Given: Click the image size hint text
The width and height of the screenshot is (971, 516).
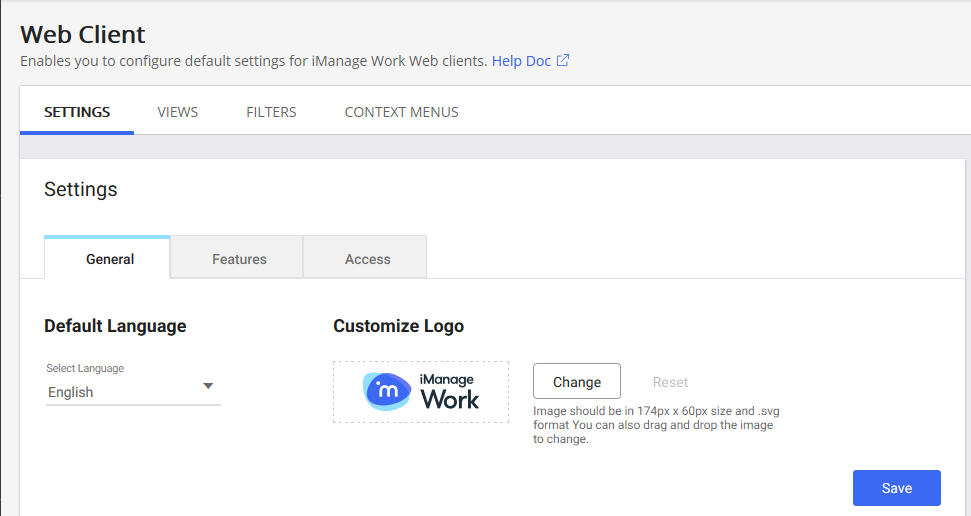Looking at the screenshot, I should pos(654,425).
